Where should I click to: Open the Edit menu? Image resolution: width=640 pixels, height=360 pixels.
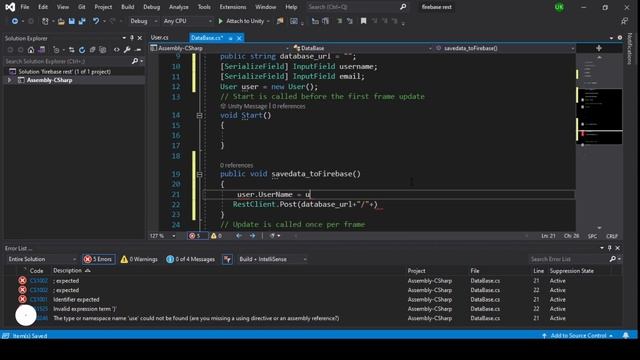43,7
